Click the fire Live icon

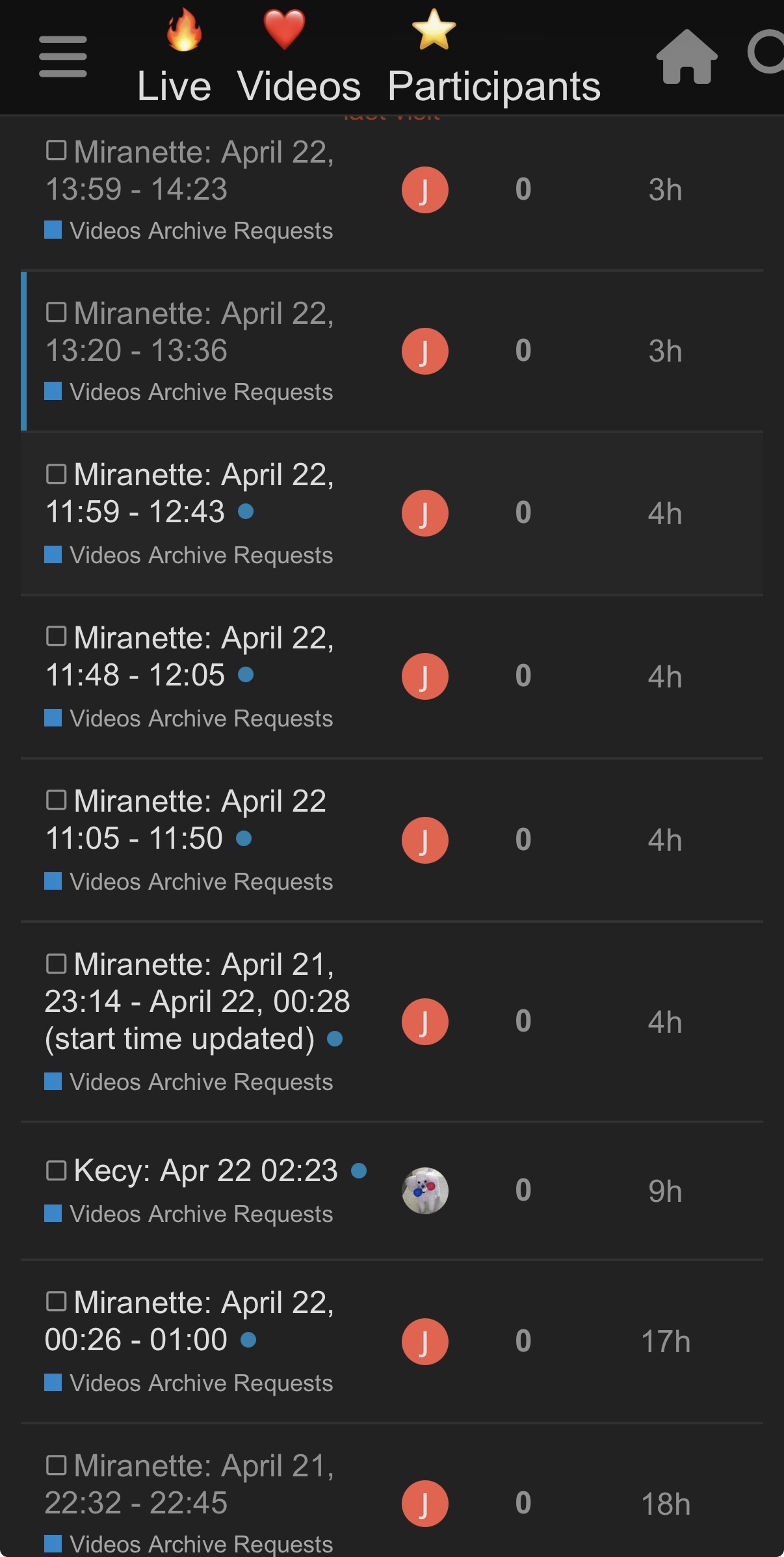(184, 30)
